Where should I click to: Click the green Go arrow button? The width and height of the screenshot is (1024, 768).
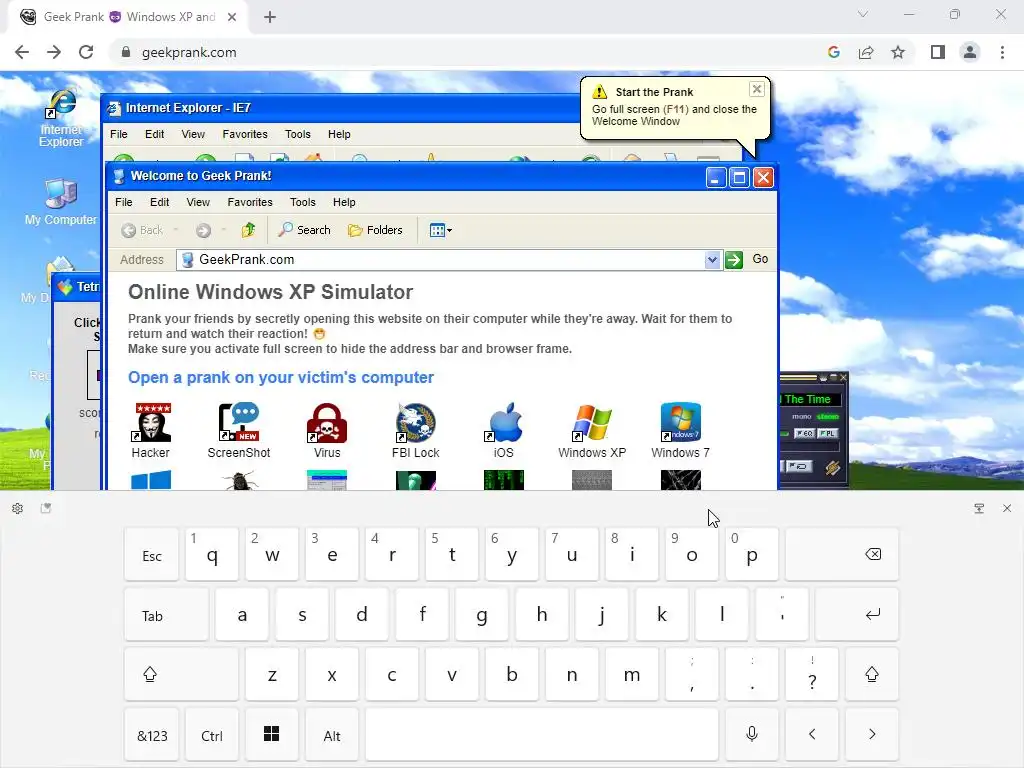[734, 260]
